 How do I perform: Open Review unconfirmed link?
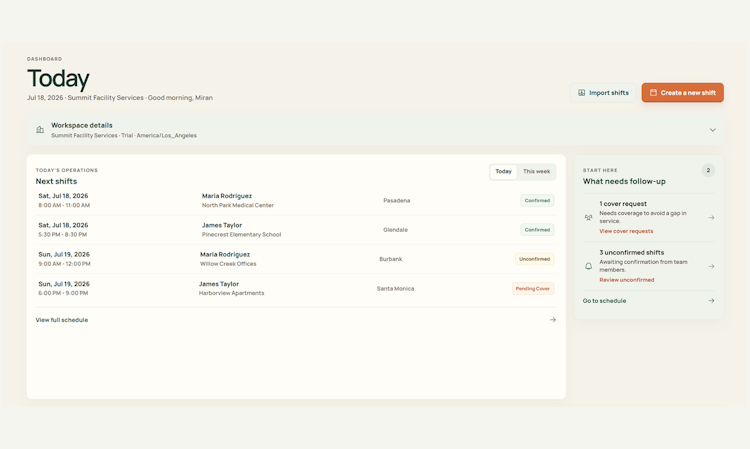point(627,280)
